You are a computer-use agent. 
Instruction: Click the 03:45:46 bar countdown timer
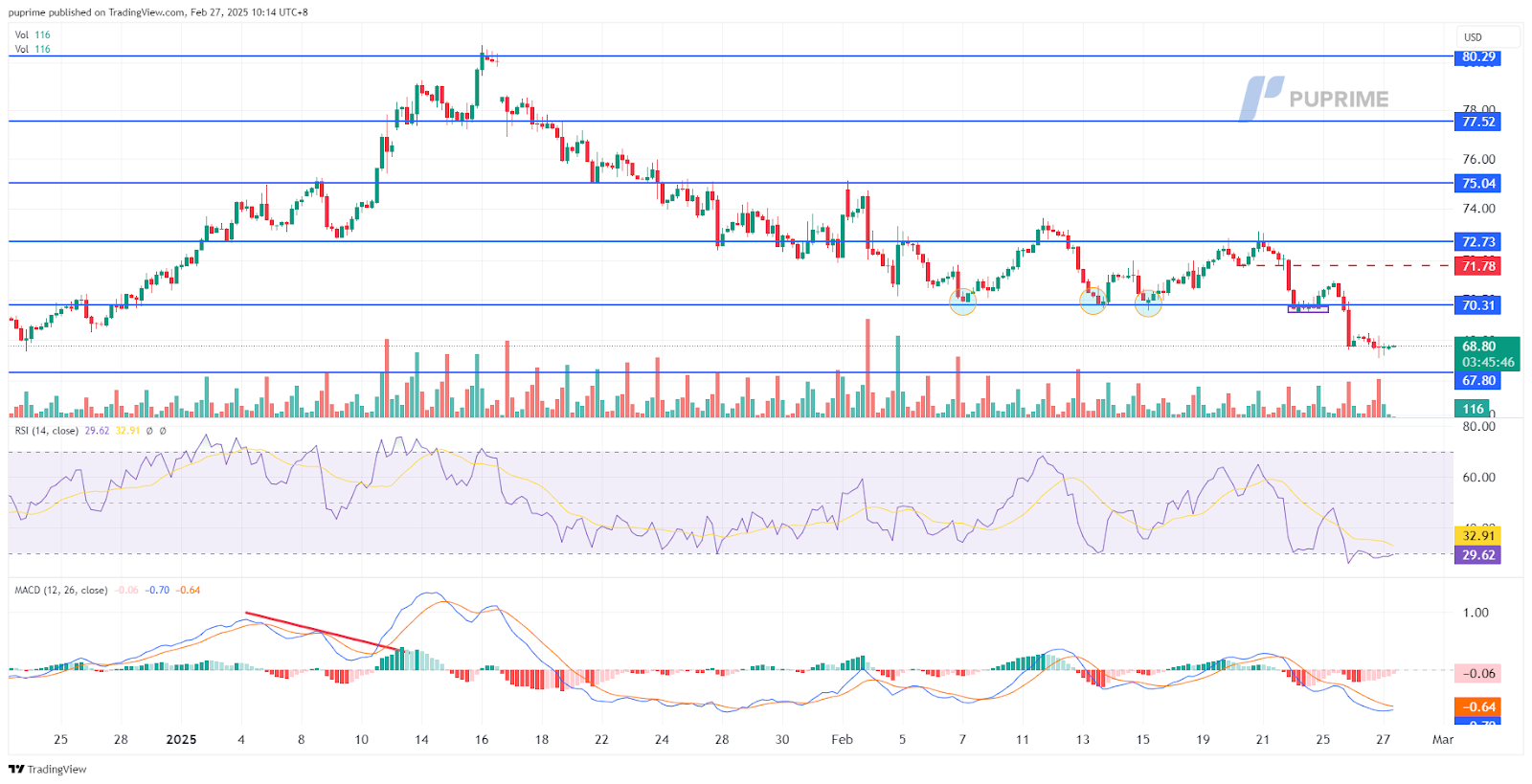(x=1487, y=362)
